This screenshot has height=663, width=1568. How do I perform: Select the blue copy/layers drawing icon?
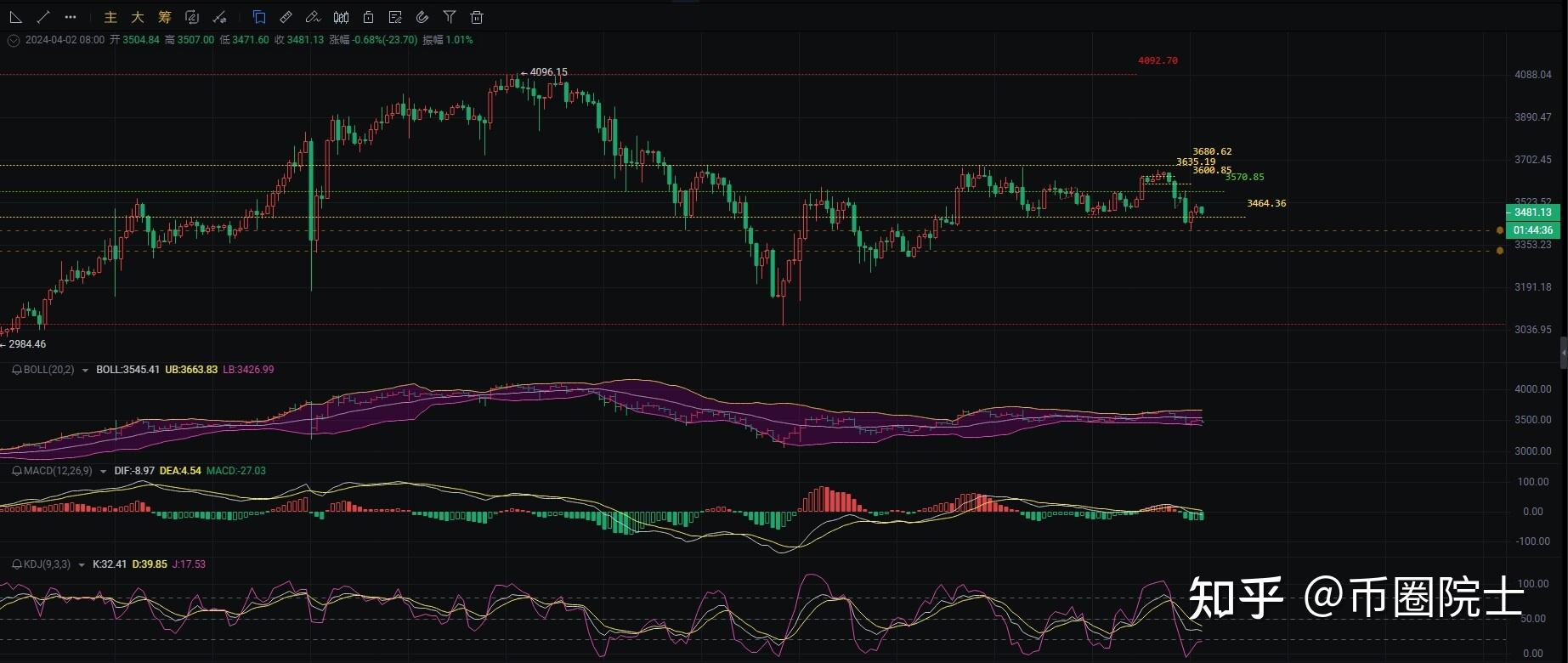tap(259, 17)
